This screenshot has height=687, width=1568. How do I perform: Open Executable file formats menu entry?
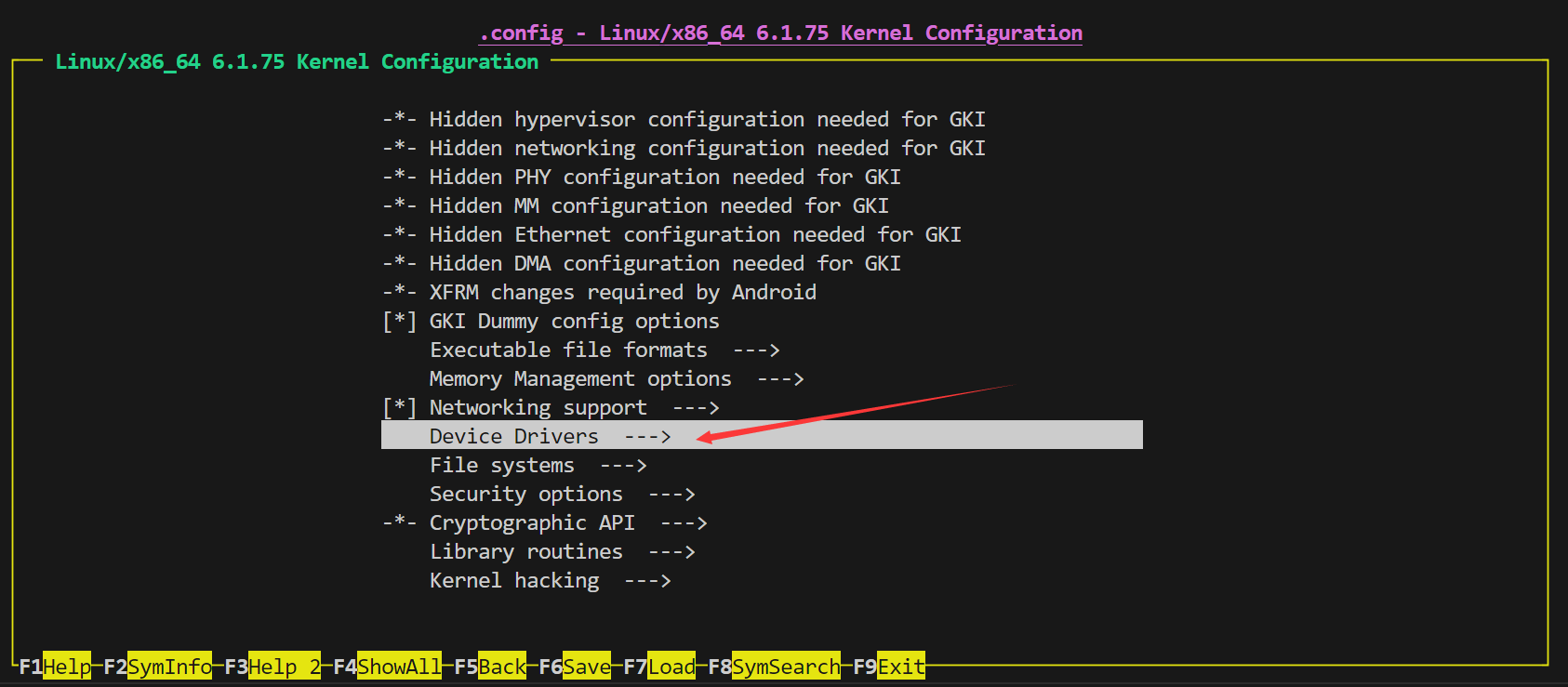tap(567, 350)
